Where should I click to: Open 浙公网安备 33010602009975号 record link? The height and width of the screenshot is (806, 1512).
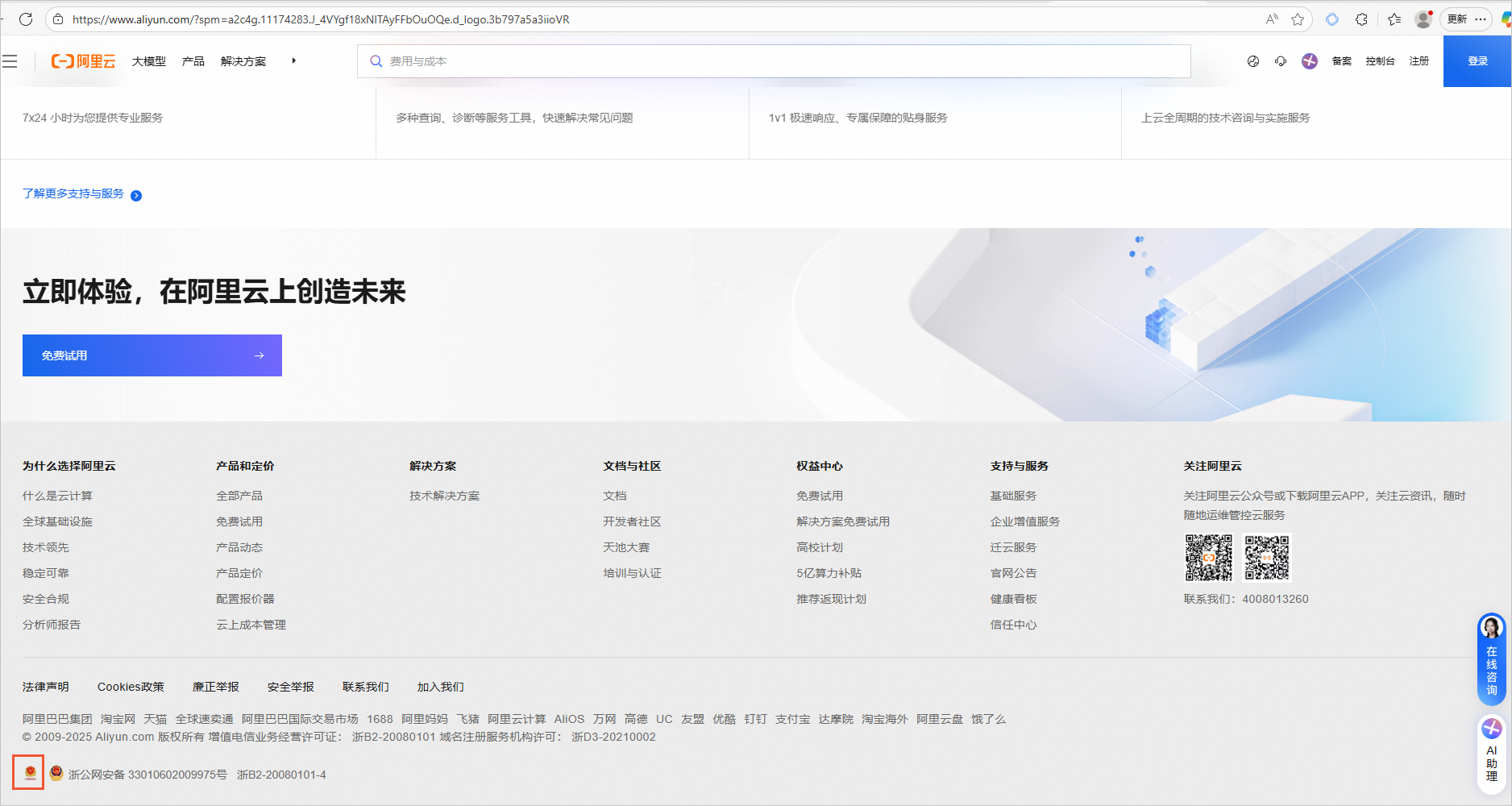147,775
